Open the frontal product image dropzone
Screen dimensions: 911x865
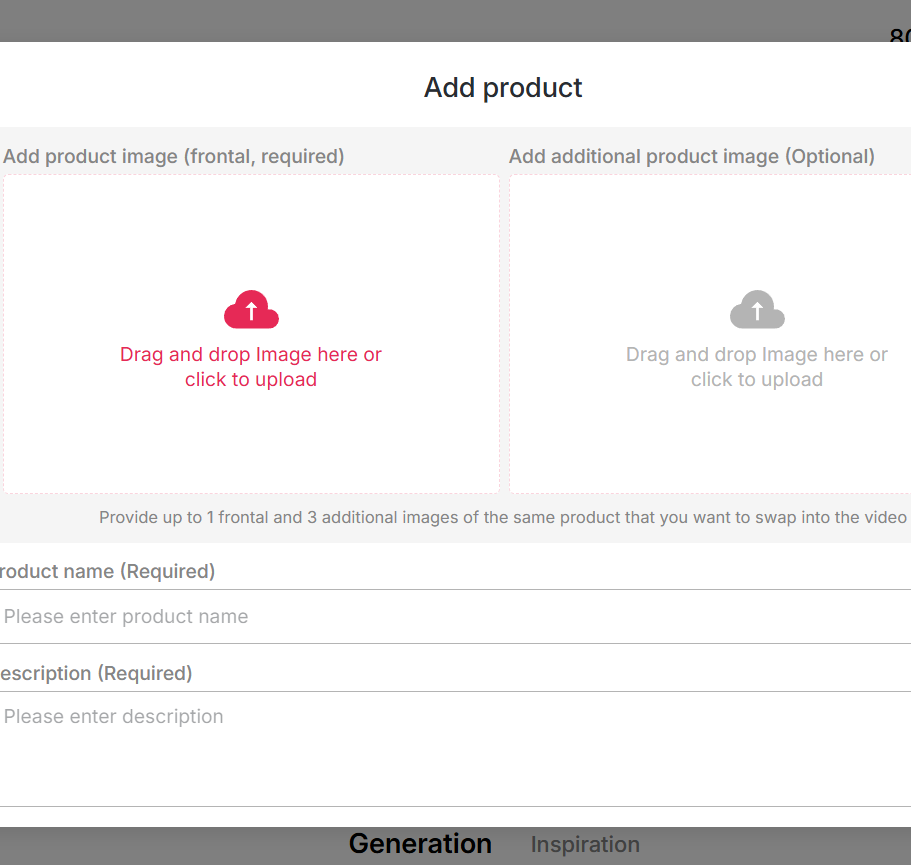(251, 333)
